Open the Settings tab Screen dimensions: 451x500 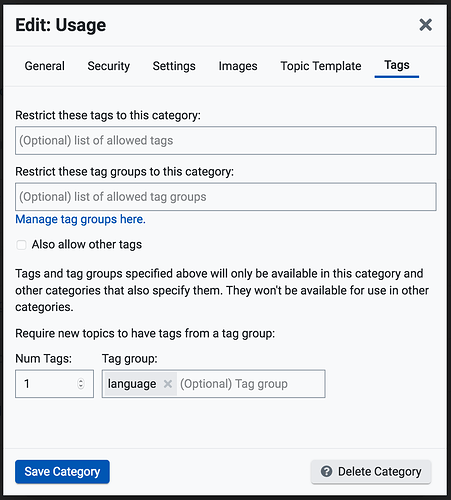click(174, 66)
